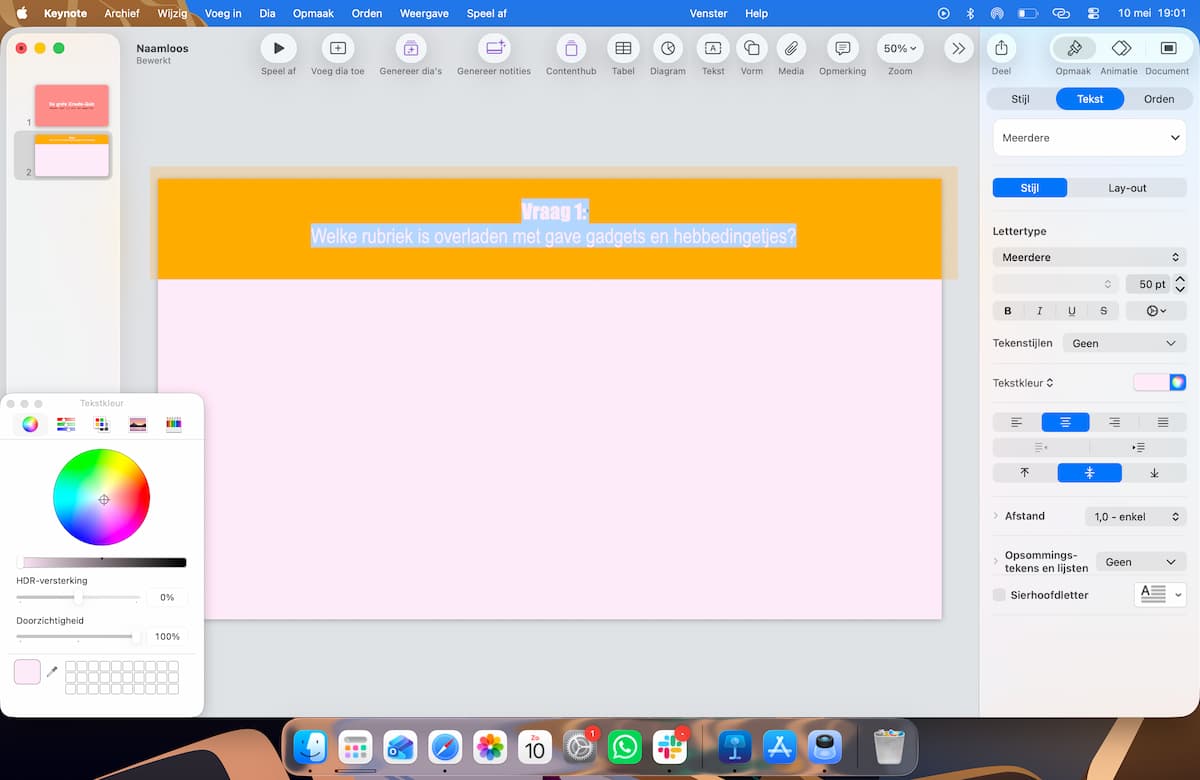The width and height of the screenshot is (1200, 780).
Task: Align text to the top vertically
Action: point(1025,473)
